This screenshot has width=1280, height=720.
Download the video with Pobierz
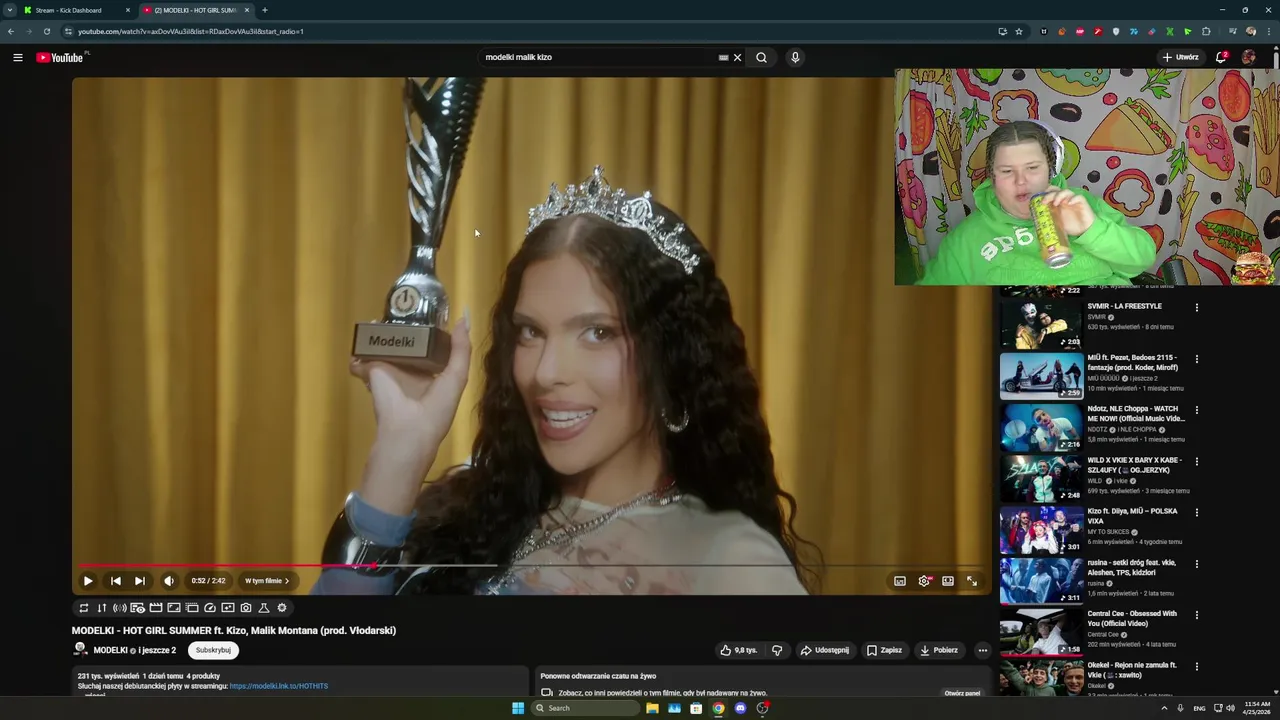939,650
